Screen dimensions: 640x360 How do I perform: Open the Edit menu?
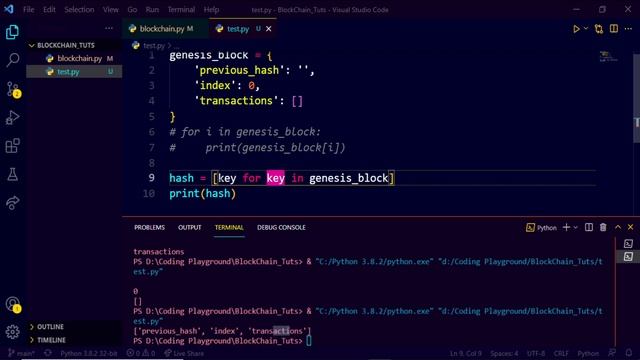(49, 9)
